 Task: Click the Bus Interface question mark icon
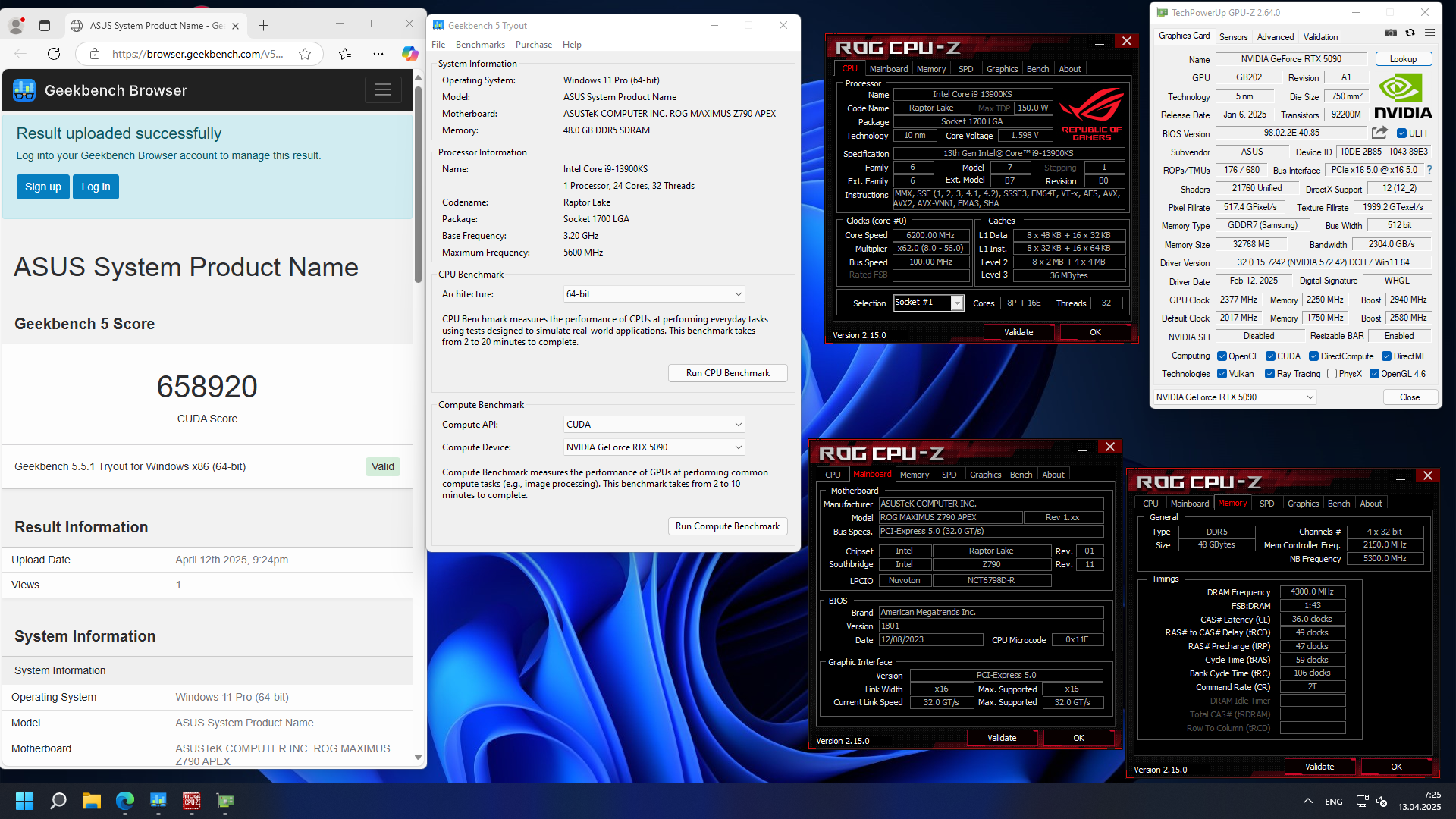click(x=1429, y=170)
